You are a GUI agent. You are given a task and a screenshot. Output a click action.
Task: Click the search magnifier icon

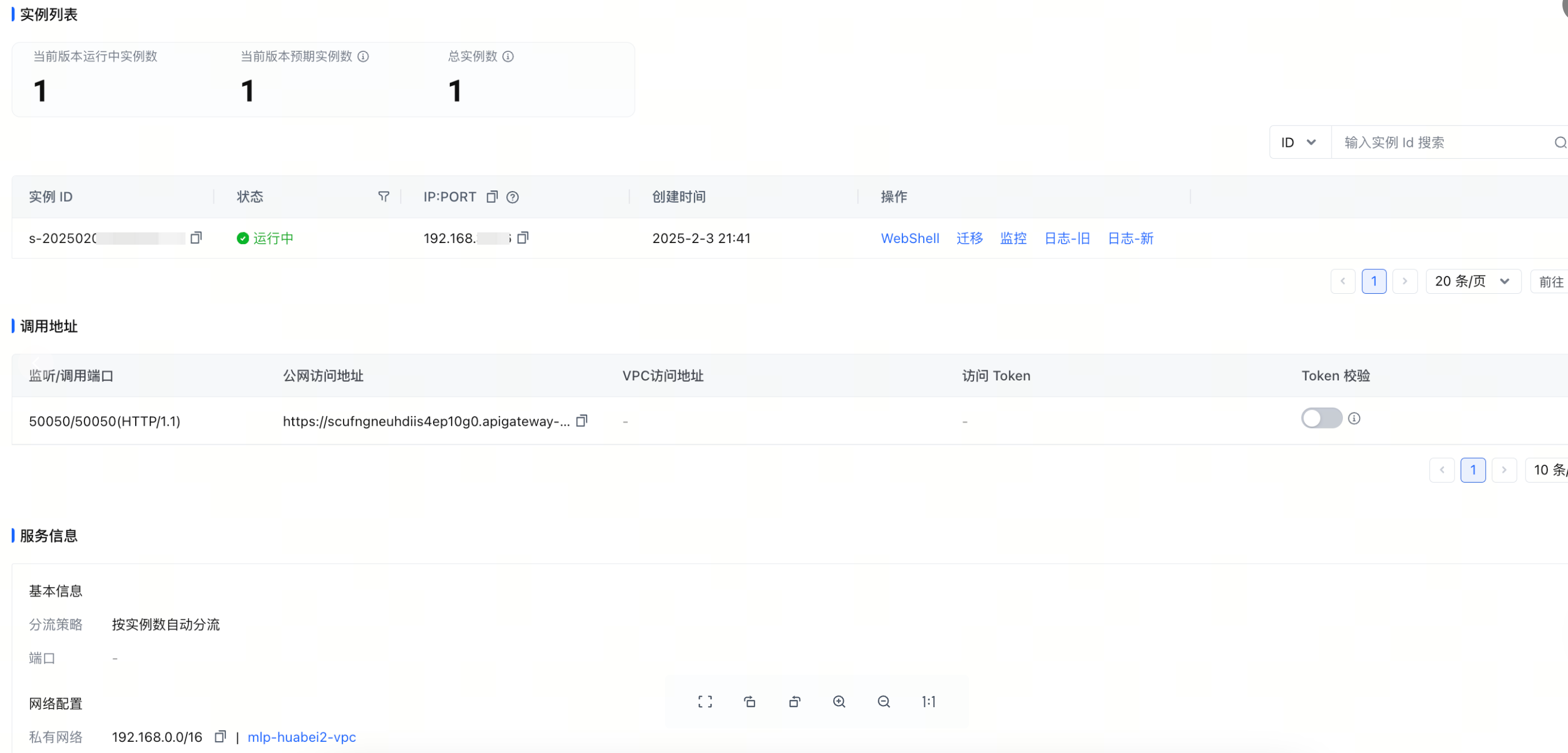1560,142
